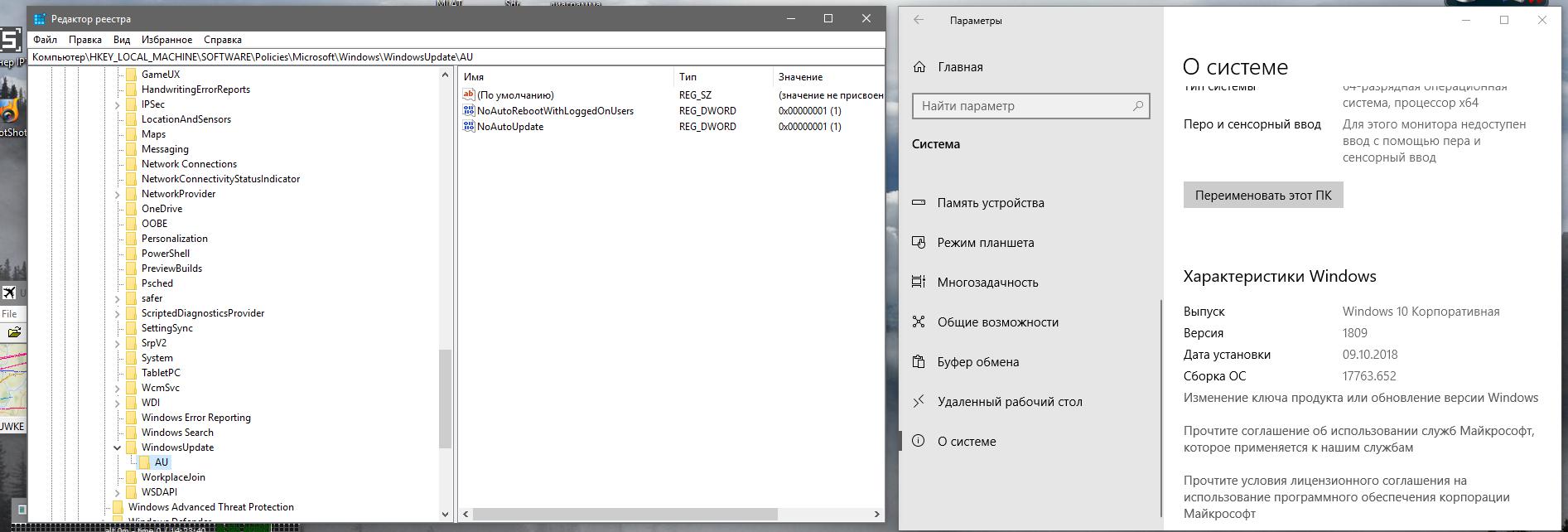The image size is (1568, 532).
Task: Open the Удаленный рабочий стол page
Action: (x=1010, y=402)
